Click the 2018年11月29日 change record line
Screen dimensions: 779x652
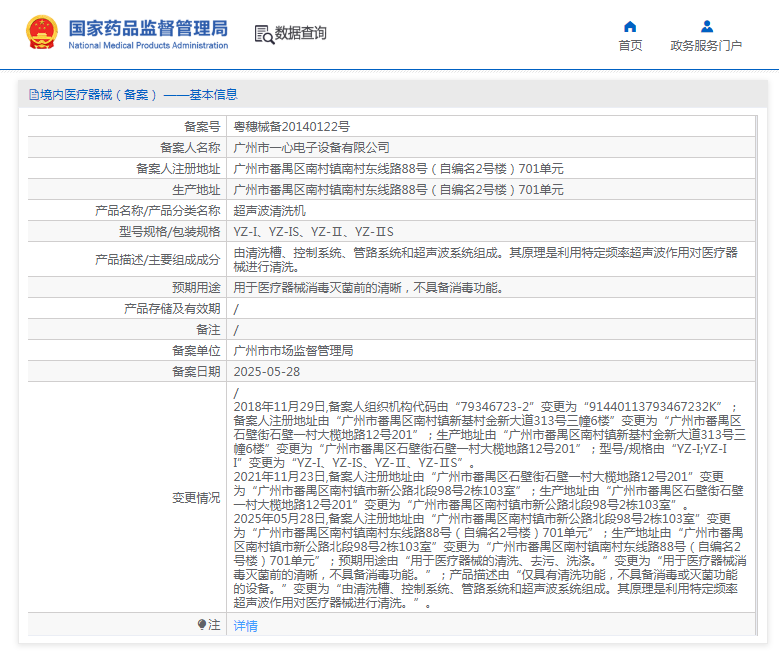485,407
